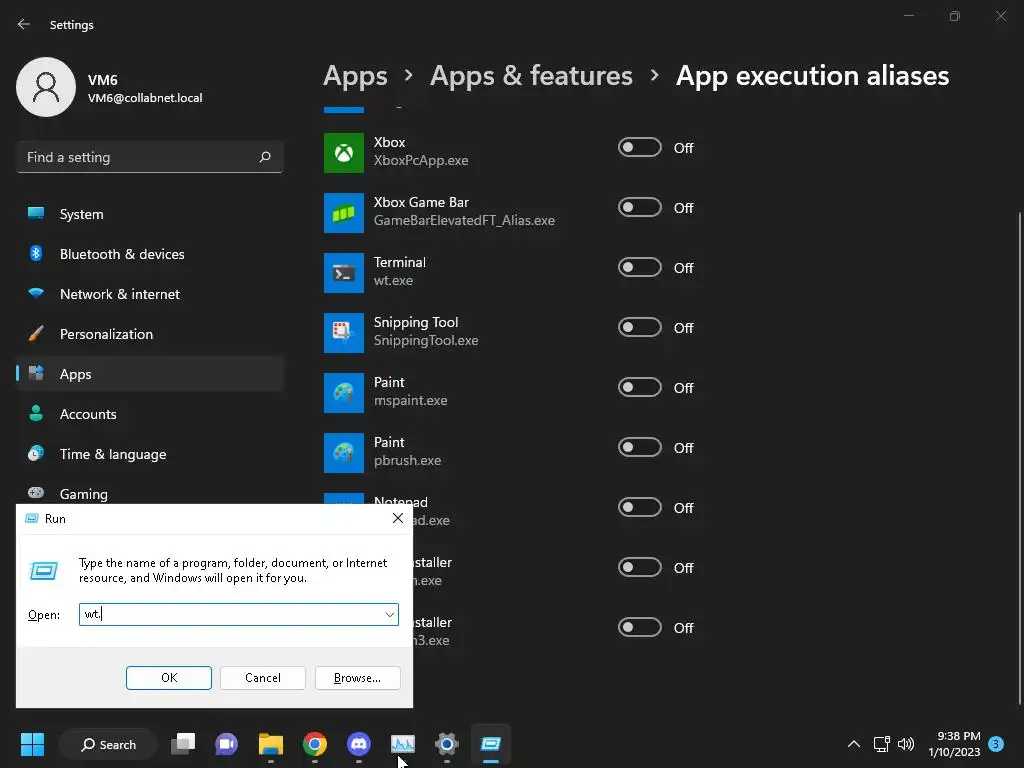Click the settings page vertical scrollbar
This screenshot has width=1024, height=768.
1019,457
